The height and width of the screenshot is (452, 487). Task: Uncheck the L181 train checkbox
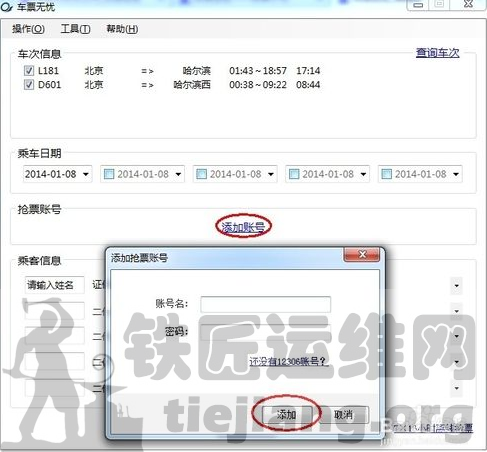pos(29,71)
